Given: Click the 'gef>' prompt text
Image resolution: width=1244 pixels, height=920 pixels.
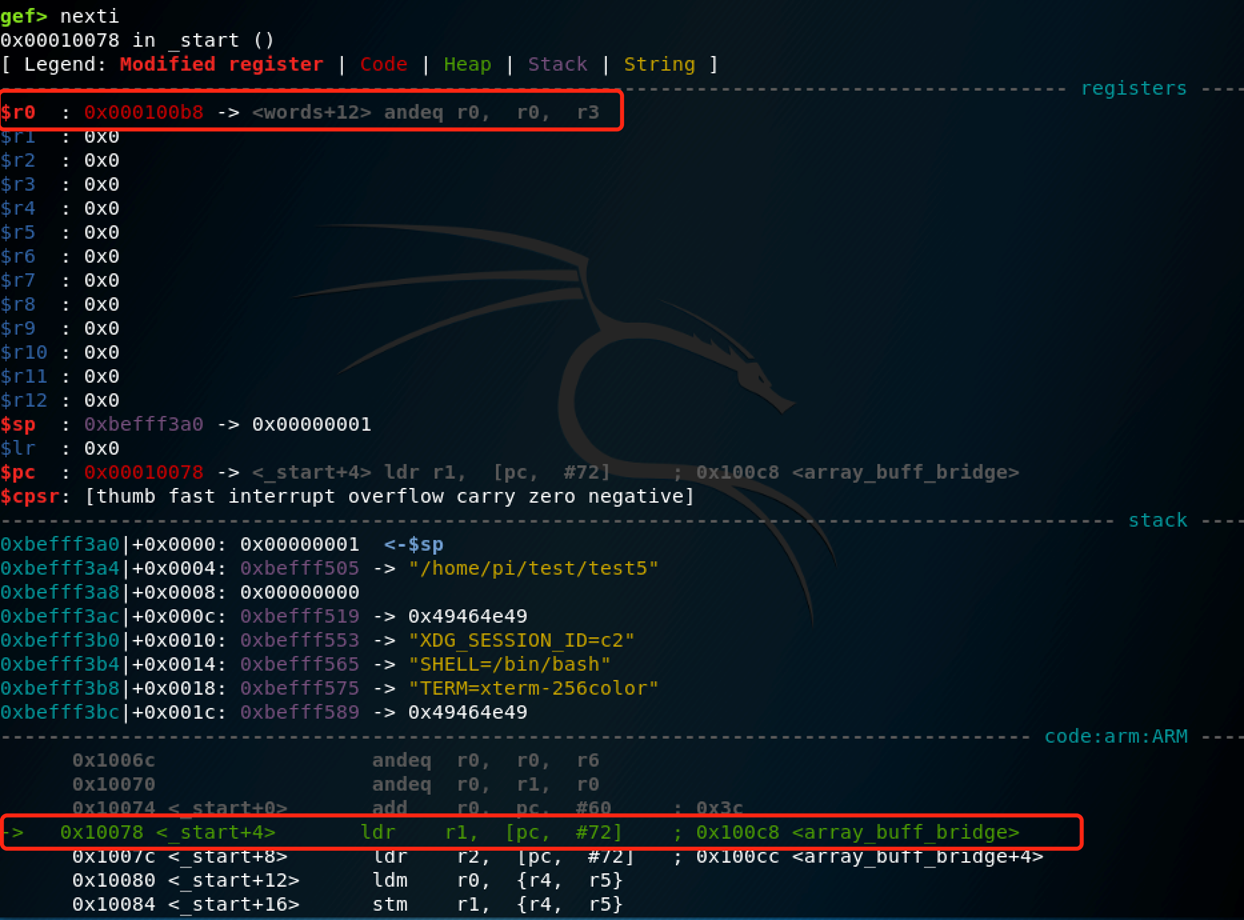Looking at the screenshot, I should tap(23, 16).
